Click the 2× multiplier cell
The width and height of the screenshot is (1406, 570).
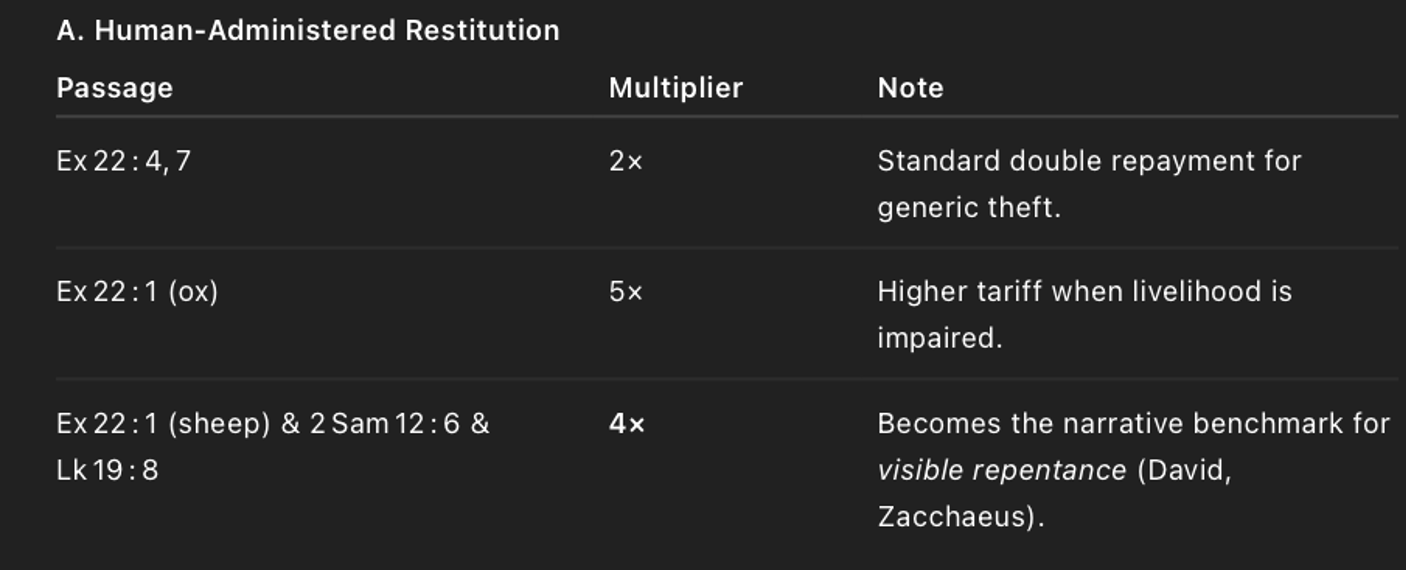pyautogui.click(x=626, y=161)
